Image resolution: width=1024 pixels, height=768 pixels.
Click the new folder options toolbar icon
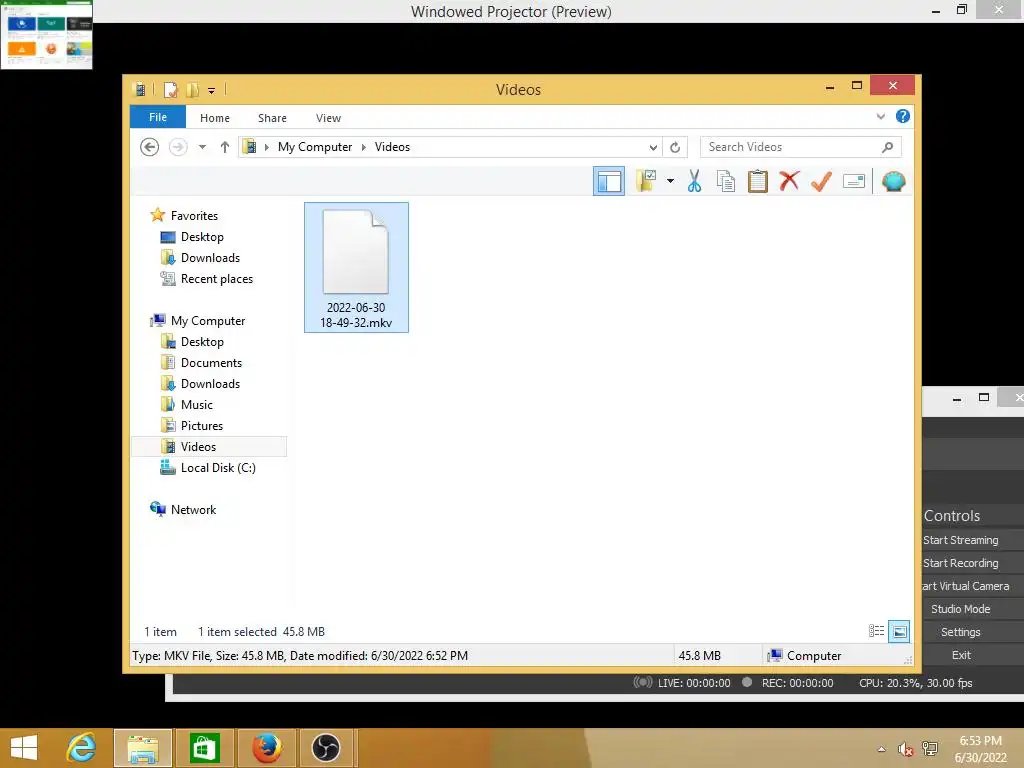(x=646, y=181)
